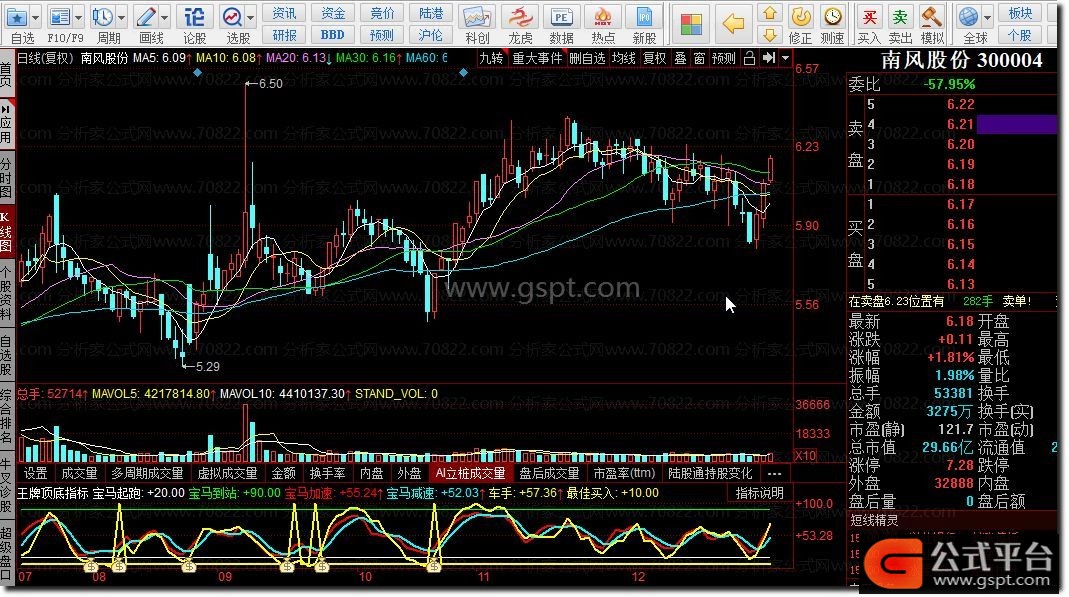The height and width of the screenshot is (597, 1069).
Task: Click the 陆港 button
Action: pyautogui.click(x=430, y=13)
